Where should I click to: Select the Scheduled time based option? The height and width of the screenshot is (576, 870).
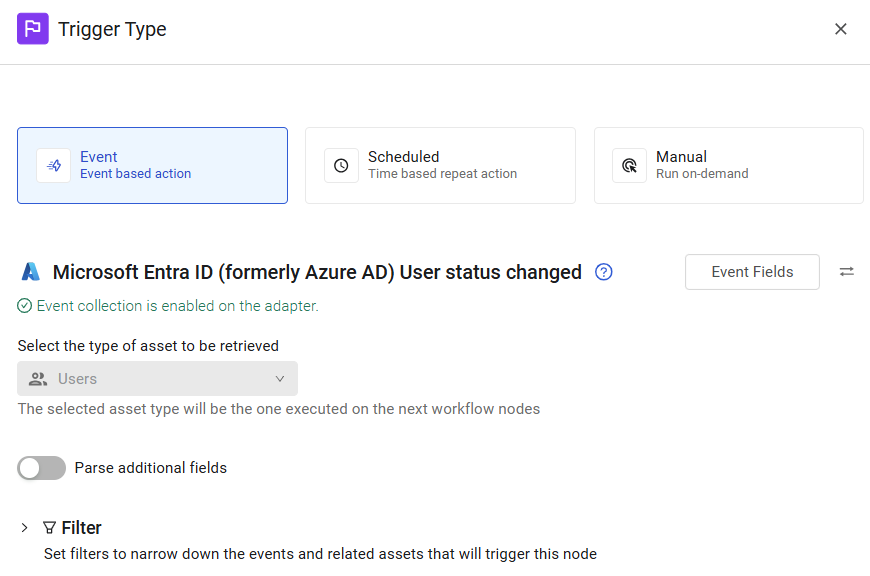440,165
